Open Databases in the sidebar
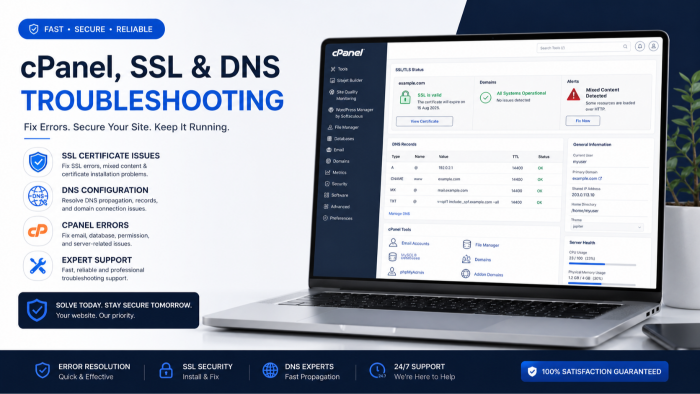 341,139
